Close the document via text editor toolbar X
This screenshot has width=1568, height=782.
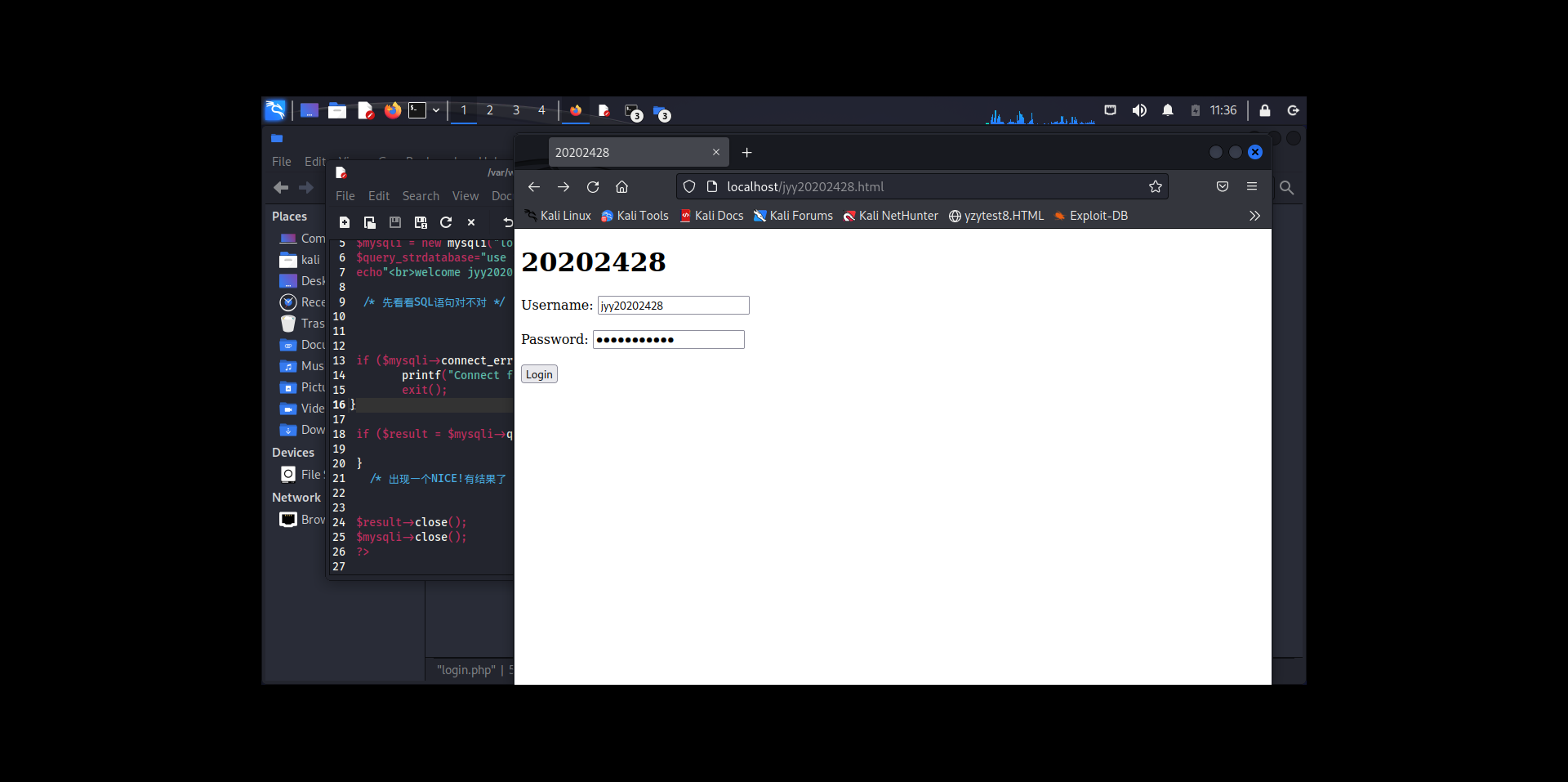point(471,222)
